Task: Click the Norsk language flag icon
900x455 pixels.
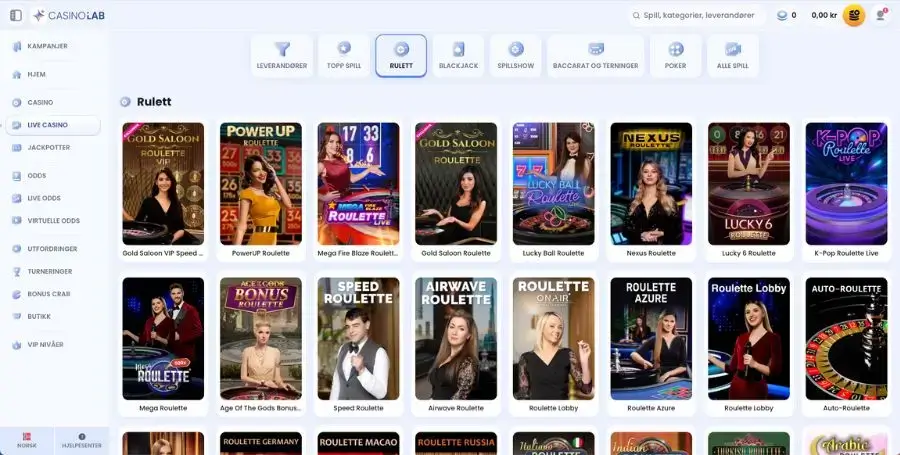Action: [x=26, y=437]
